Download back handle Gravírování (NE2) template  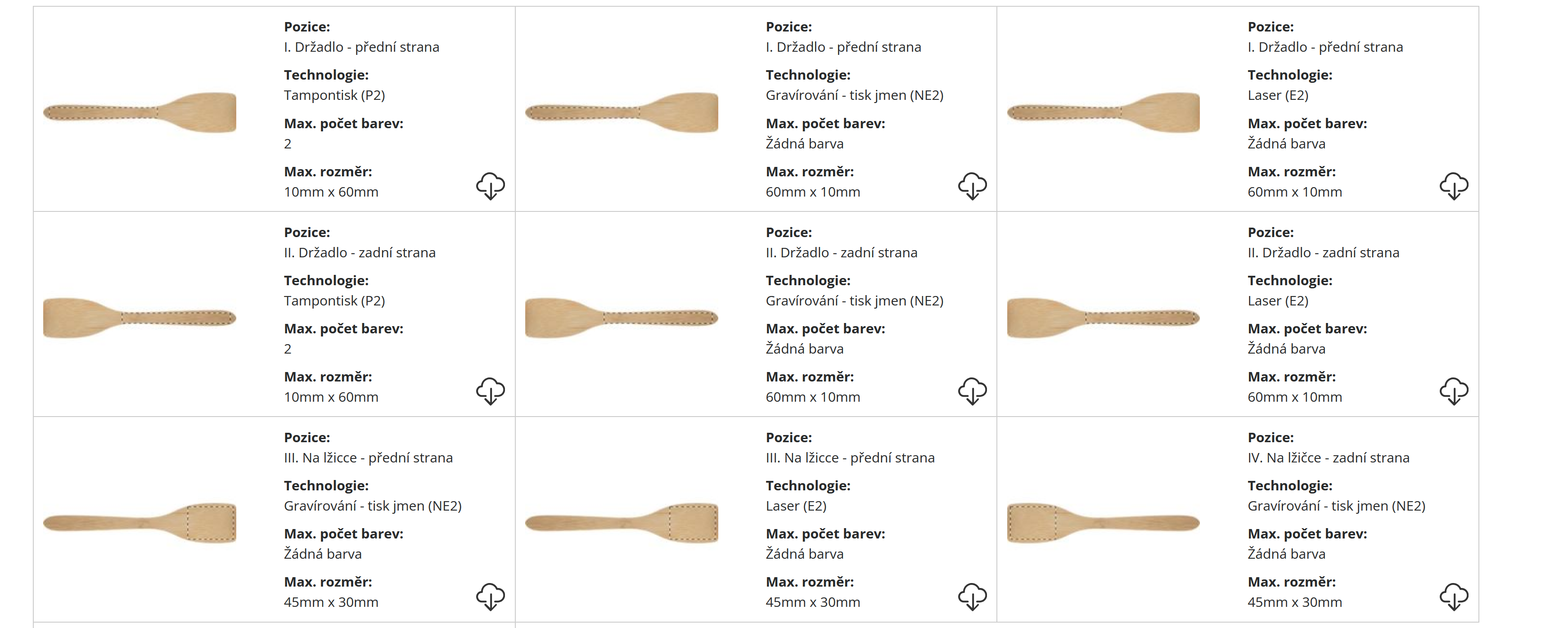[x=972, y=390]
